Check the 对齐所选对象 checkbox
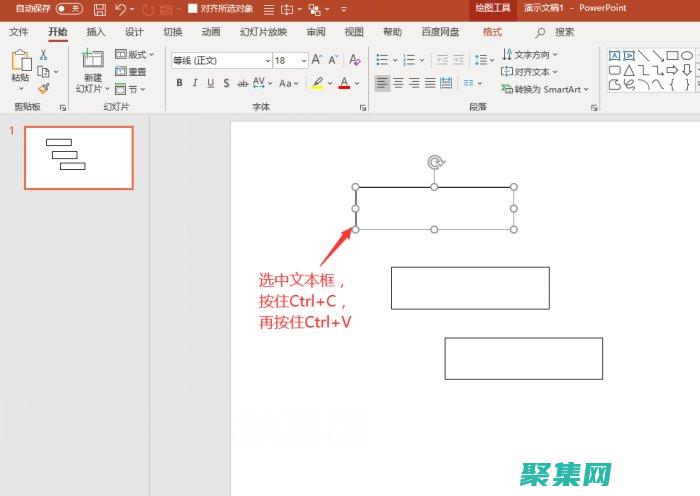Viewport: 700px width, 496px height. pos(193,9)
